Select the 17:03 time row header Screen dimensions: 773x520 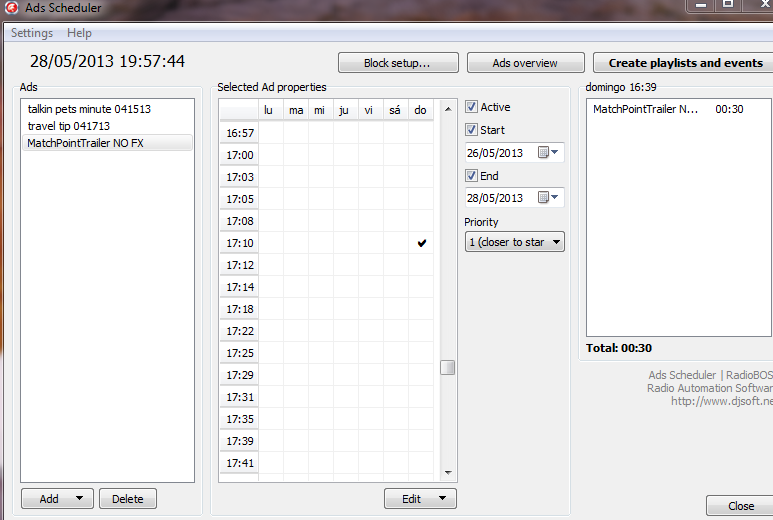[x=239, y=177]
